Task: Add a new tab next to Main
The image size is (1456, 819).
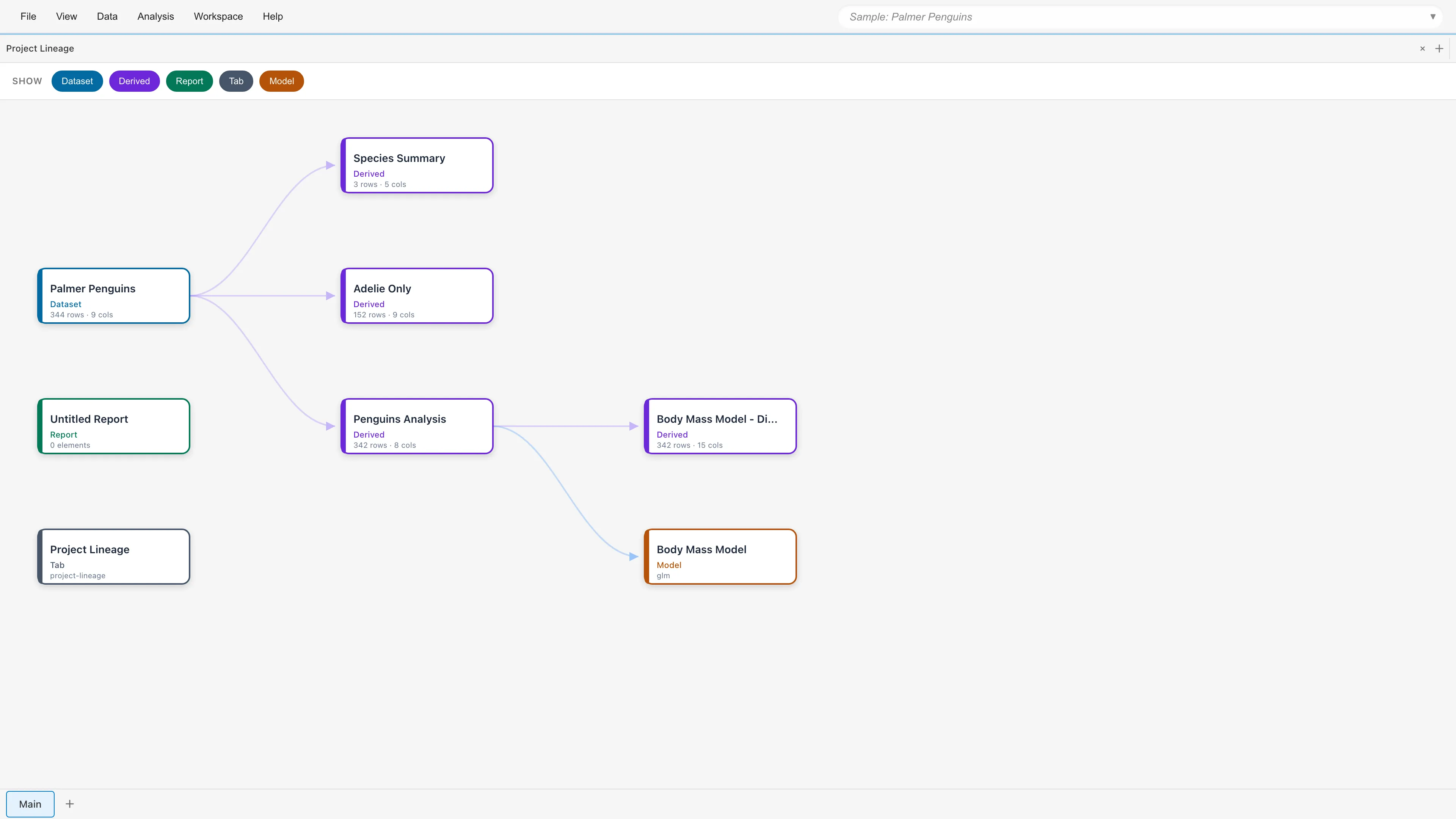Action: click(69, 804)
